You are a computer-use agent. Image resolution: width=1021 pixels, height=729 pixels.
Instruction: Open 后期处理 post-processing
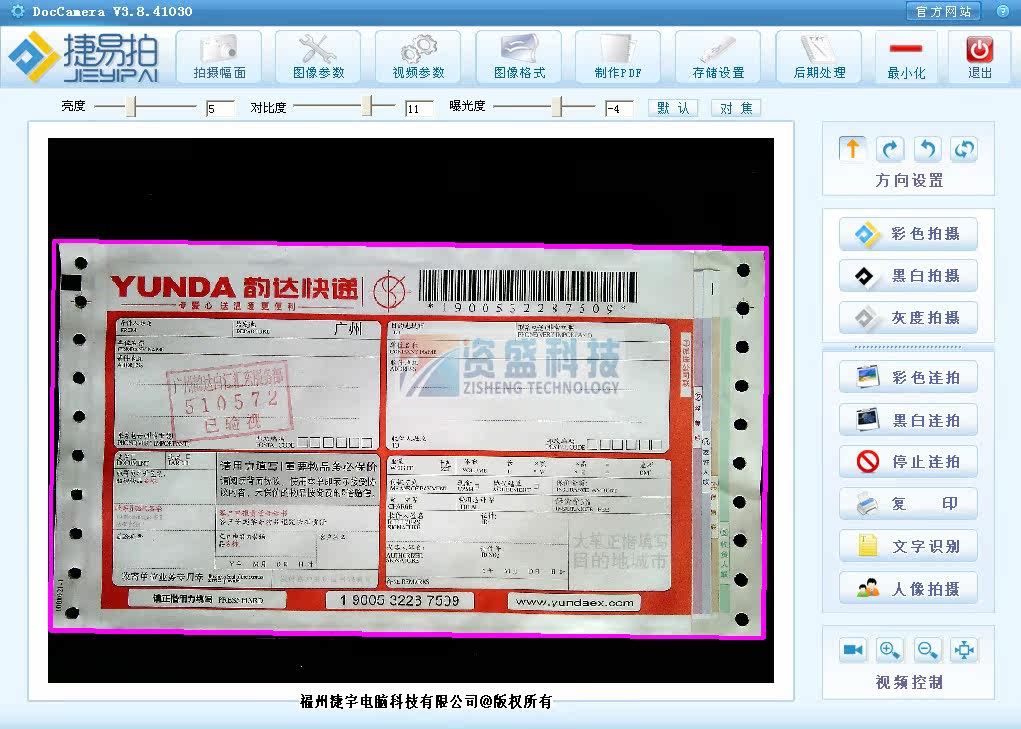tap(818, 57)
